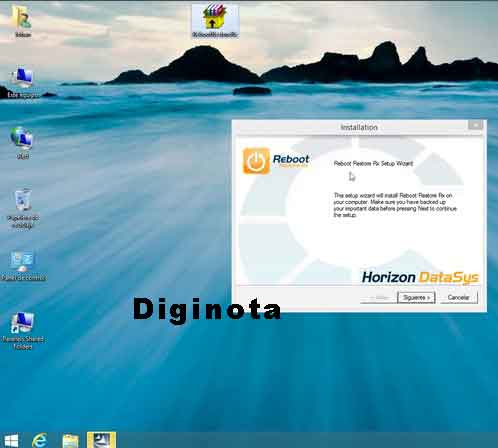This screenshot has width=498, height=448.
Task: Click the active installer taskbar item
Action: (101, 440)
